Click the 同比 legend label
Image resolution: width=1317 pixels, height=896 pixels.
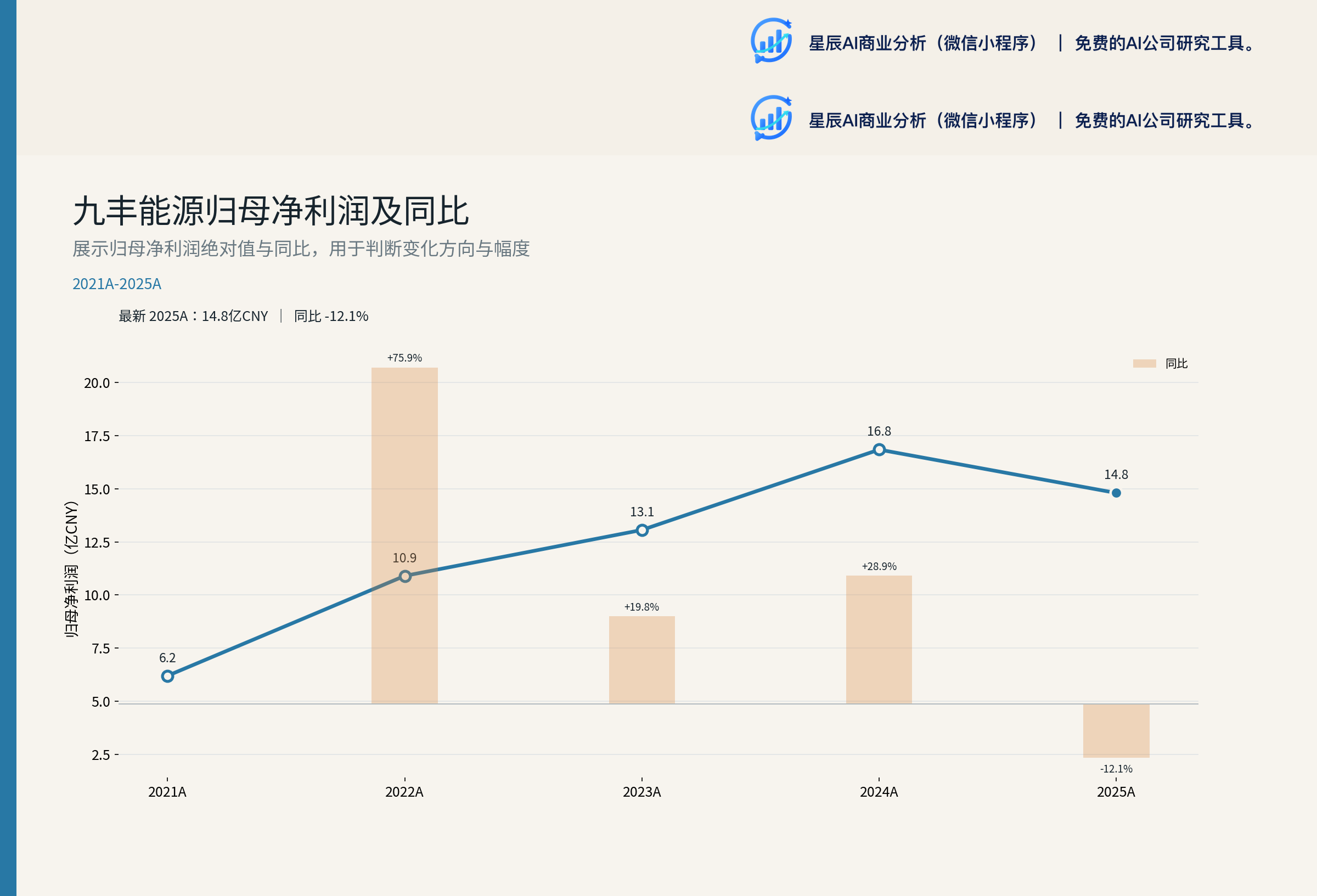[1177, 363]
